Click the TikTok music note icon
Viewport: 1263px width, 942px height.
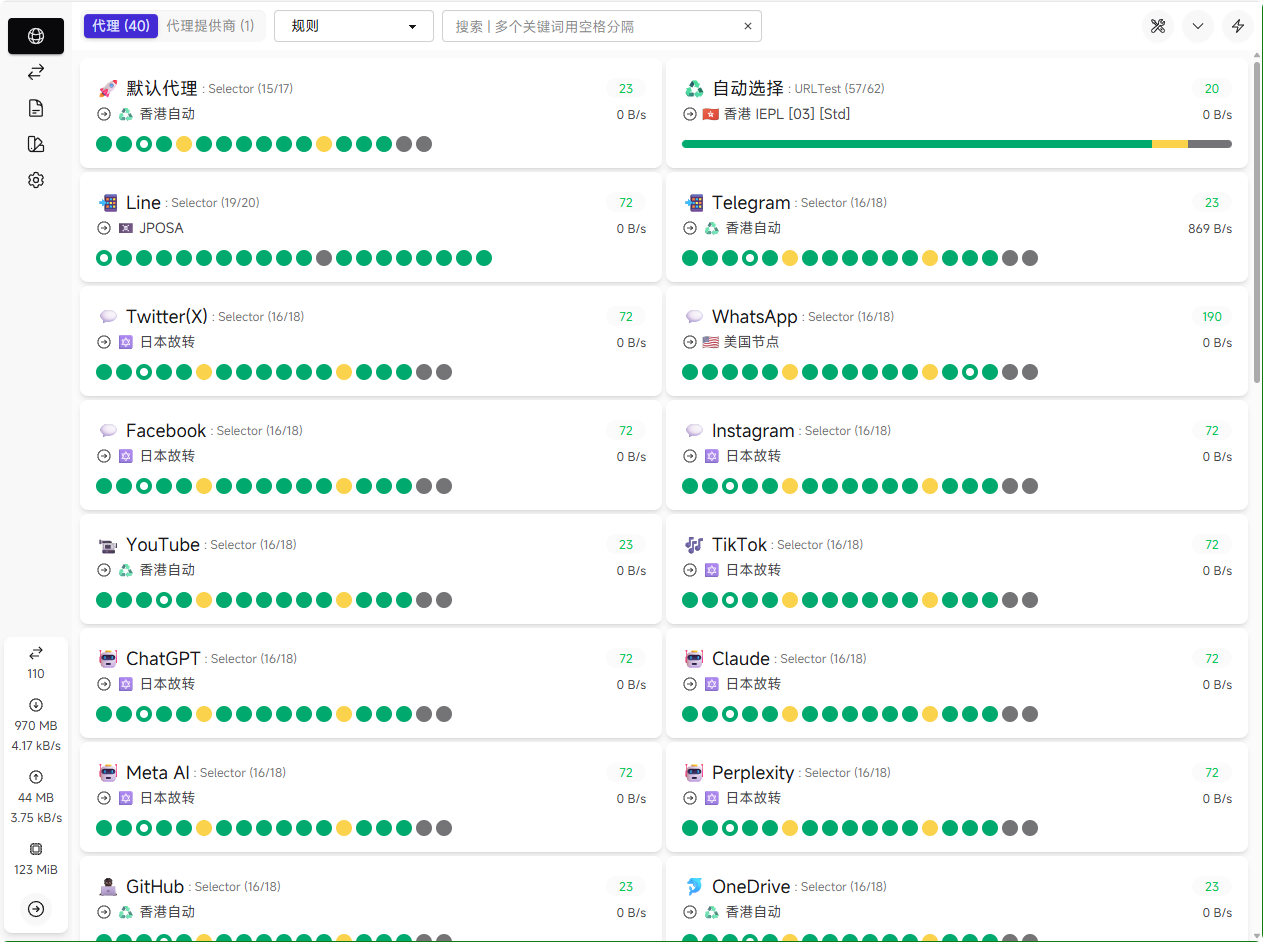pyautogui.click(x=694, y=544)
